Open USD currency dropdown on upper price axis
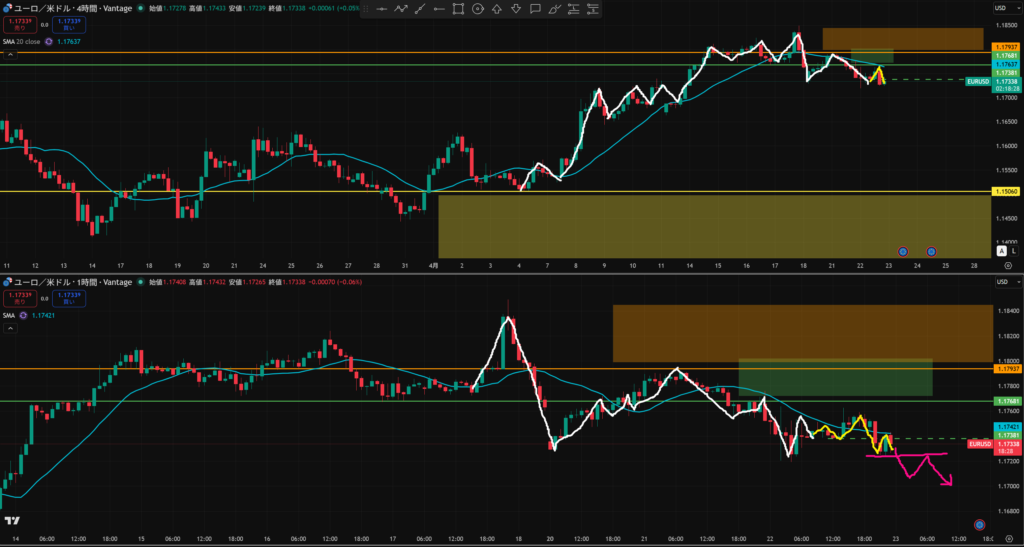This screenshot has height=547, width=1024. [x=1001, y=8]
